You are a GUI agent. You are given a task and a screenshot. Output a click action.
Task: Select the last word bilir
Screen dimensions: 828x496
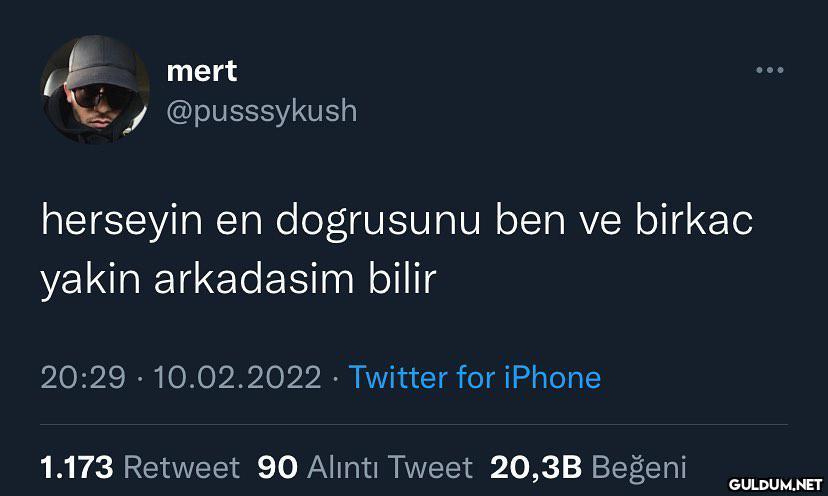[x=402, y=279]
